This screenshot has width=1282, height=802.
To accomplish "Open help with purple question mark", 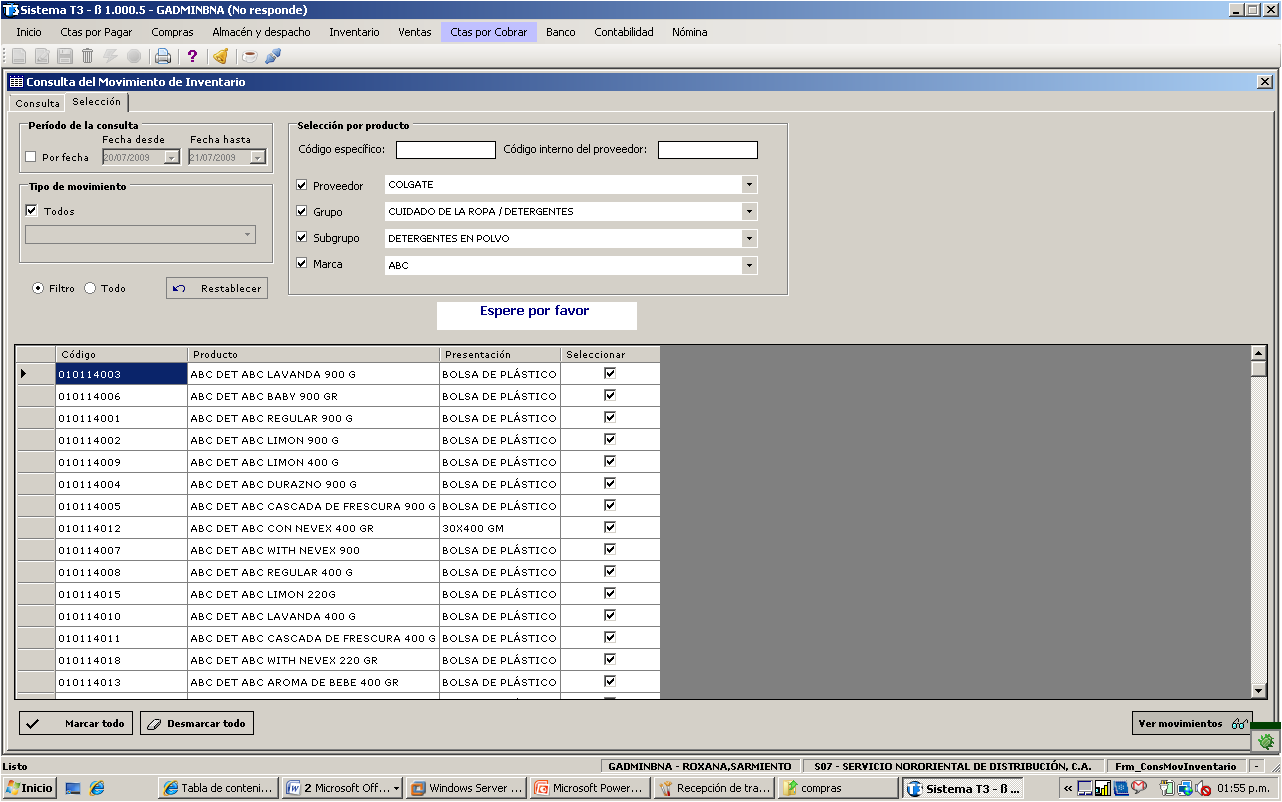I will [x=193, y=56].
